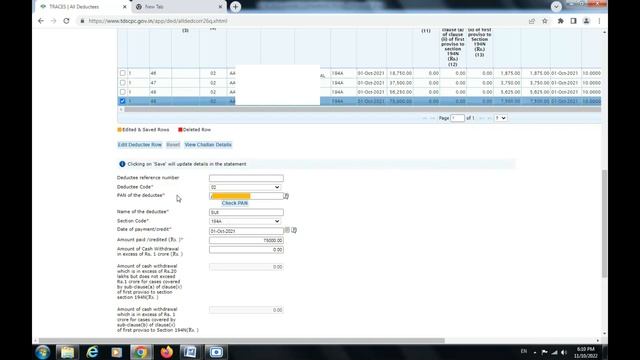
Task: Click Edit Deductee Row button
Action: 140,144
